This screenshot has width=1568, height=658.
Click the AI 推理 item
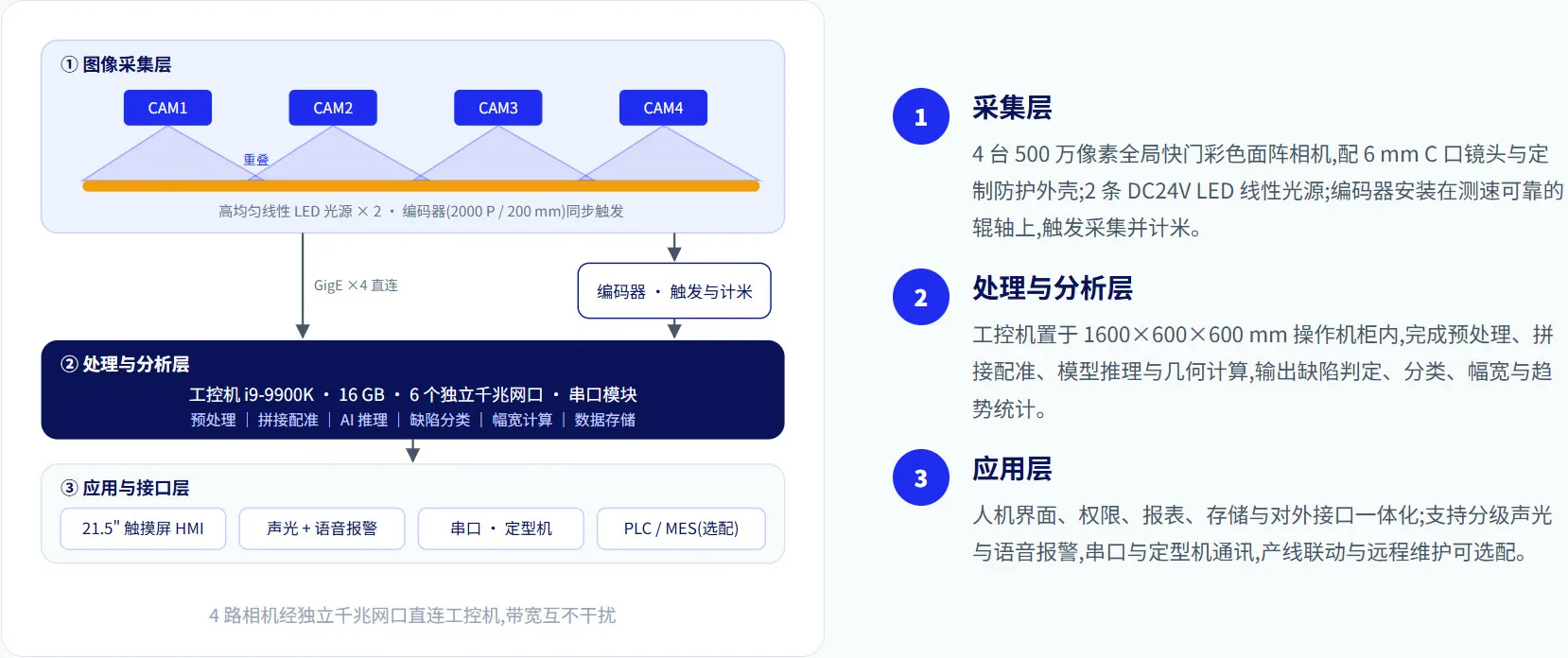point(364,420)
